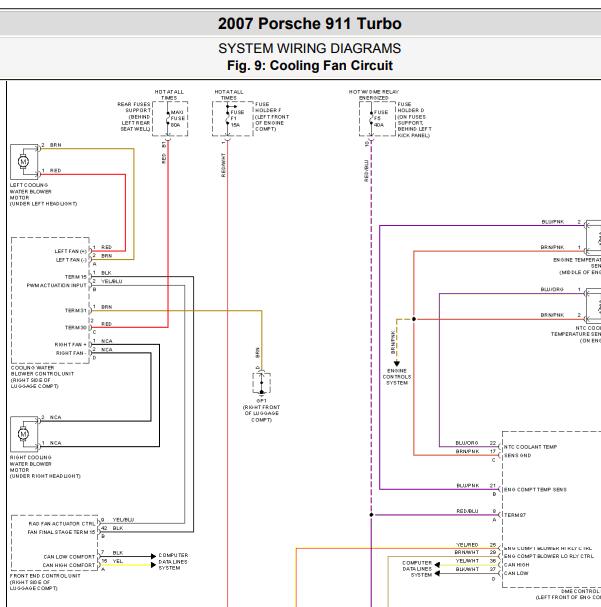Click the 'RIGHT FAN -' terminal label
Viewport: 601px width, 607px height.
(70, 353)
